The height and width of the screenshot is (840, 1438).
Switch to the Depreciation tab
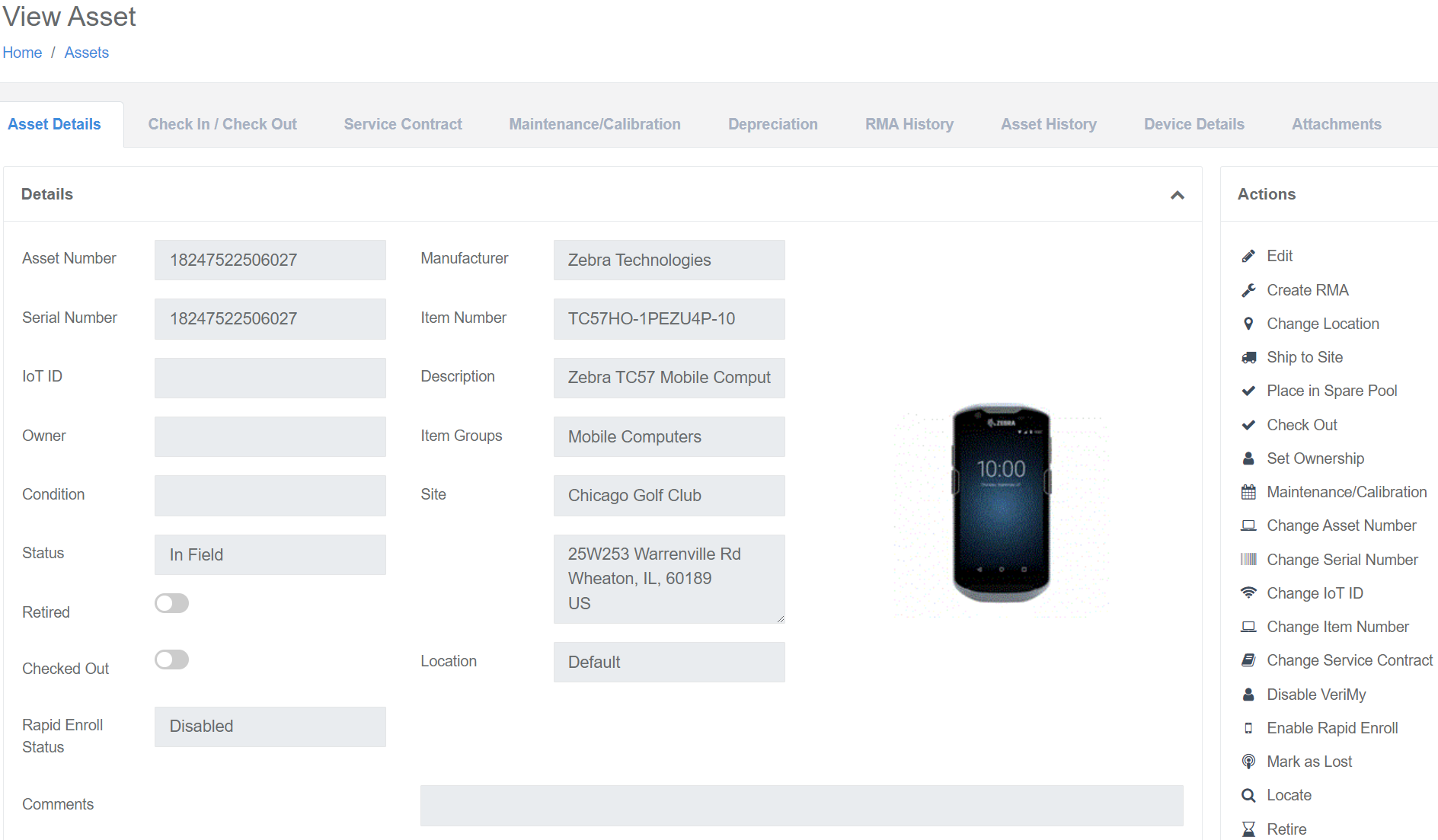coord(773,124)
